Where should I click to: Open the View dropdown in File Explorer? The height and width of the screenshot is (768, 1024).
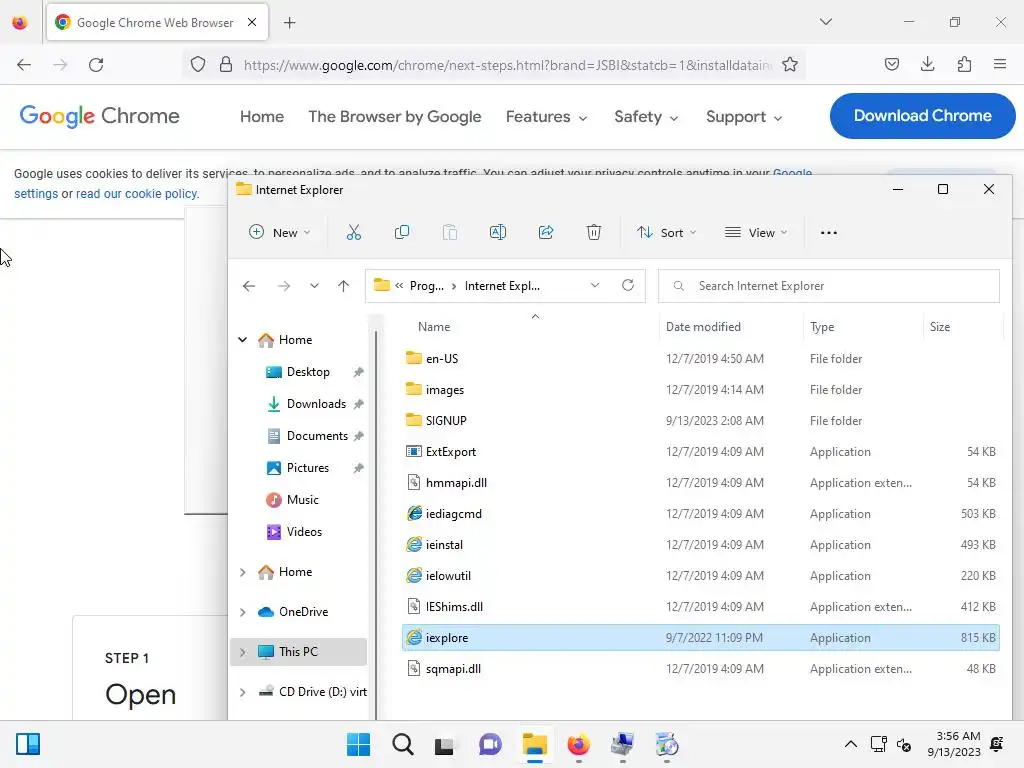756,232
